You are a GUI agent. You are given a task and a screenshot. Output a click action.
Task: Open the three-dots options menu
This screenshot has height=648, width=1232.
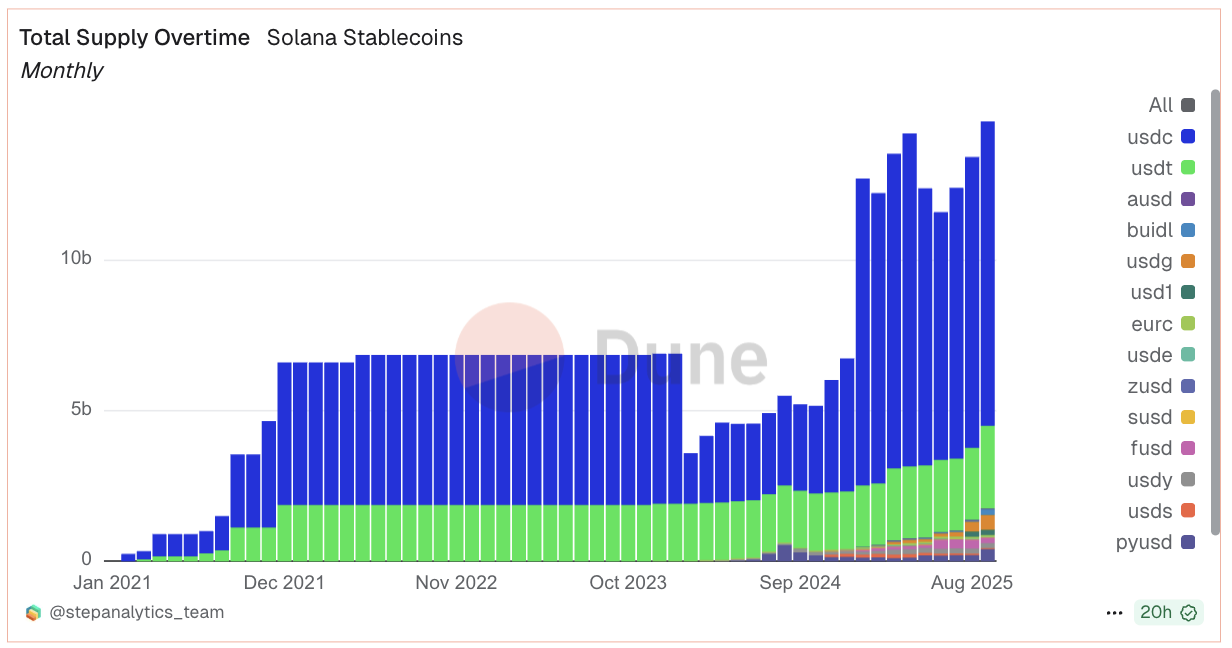point(1114,612)
